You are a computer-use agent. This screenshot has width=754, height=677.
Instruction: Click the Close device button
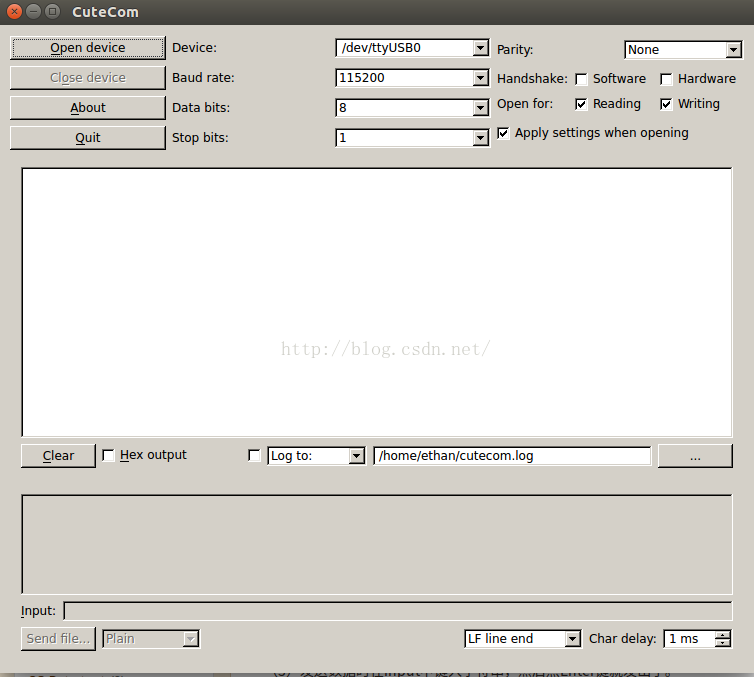click(x=88, y=78)
